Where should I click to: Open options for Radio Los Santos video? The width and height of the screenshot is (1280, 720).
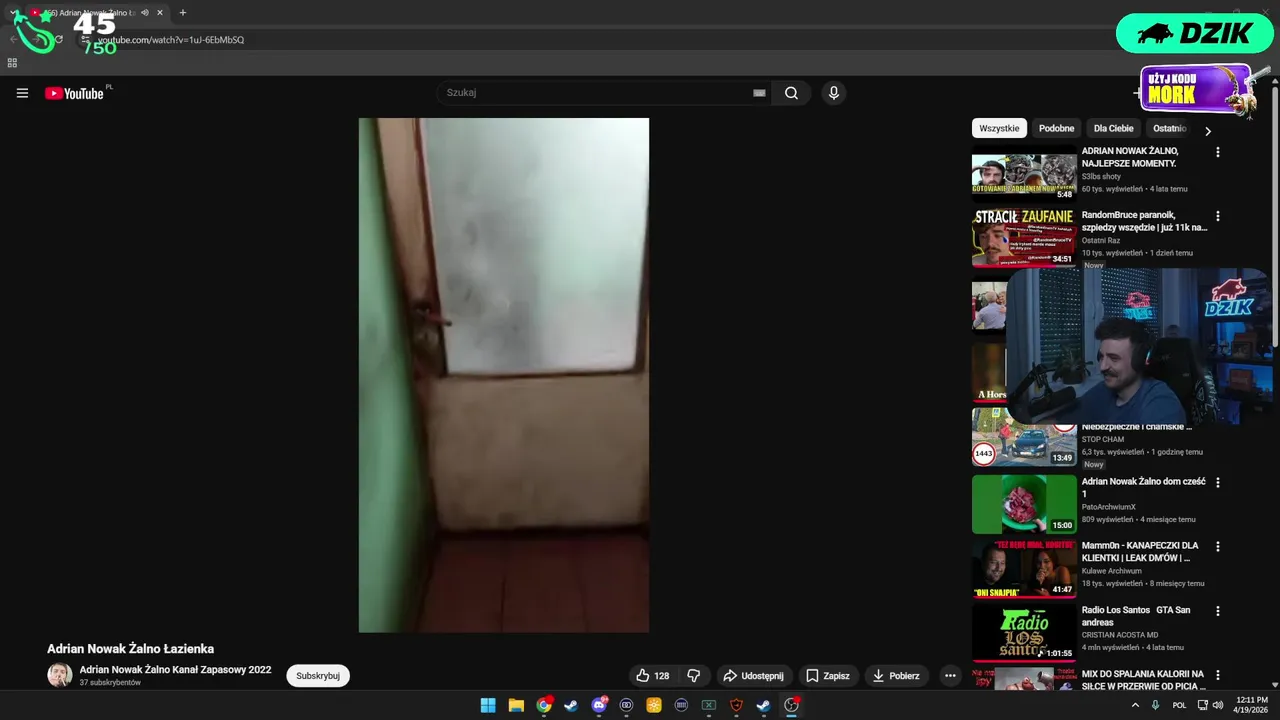[x=1217, y=611]
